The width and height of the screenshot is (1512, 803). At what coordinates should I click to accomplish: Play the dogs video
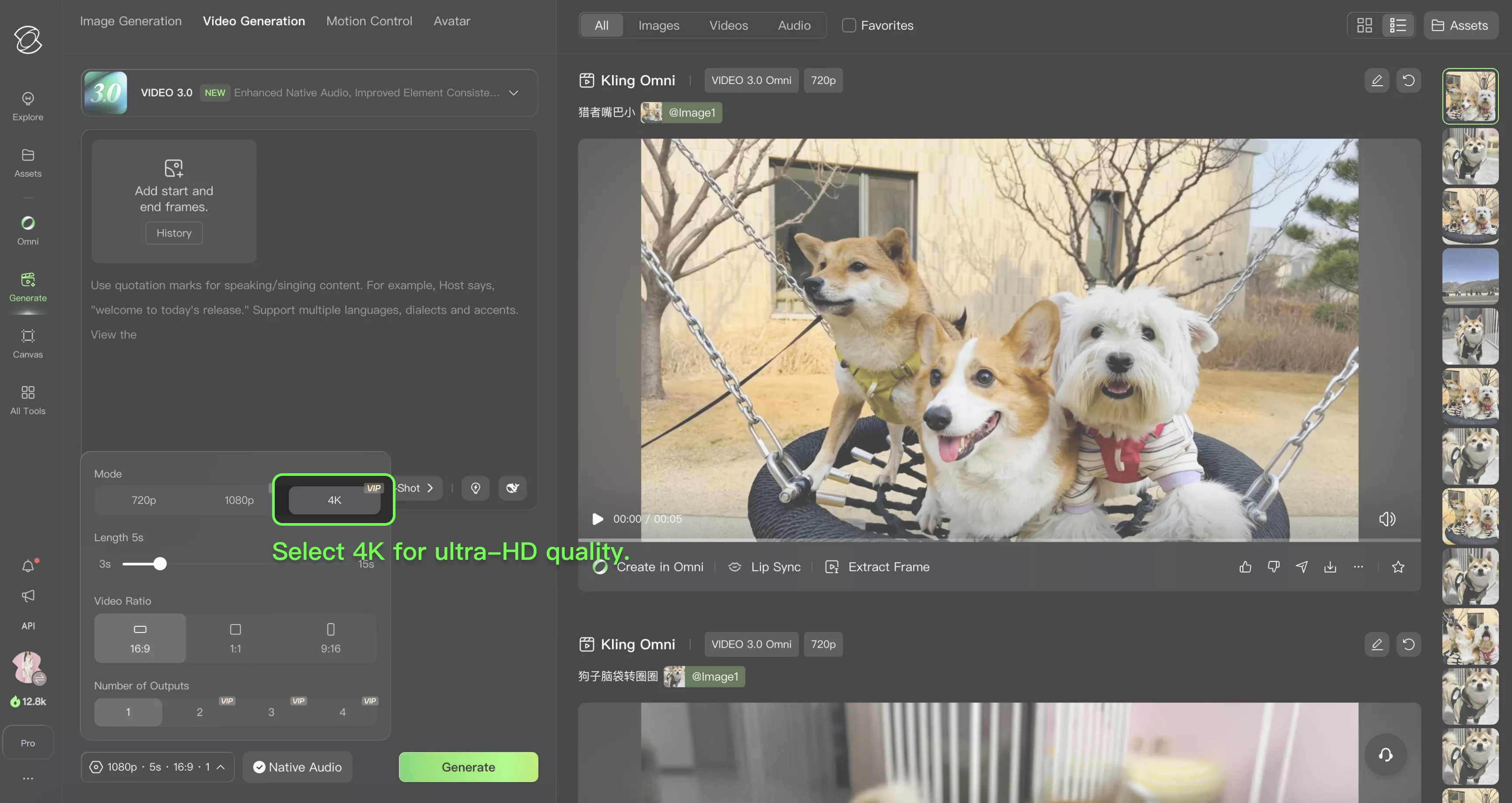(598, 519)
